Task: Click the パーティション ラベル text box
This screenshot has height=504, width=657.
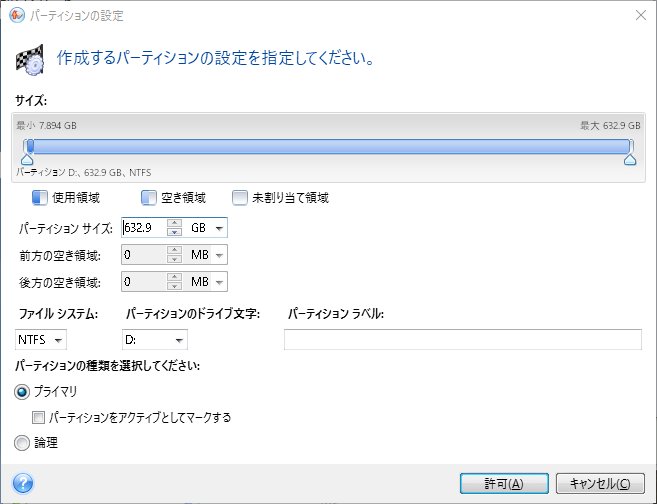Action: 463,340
